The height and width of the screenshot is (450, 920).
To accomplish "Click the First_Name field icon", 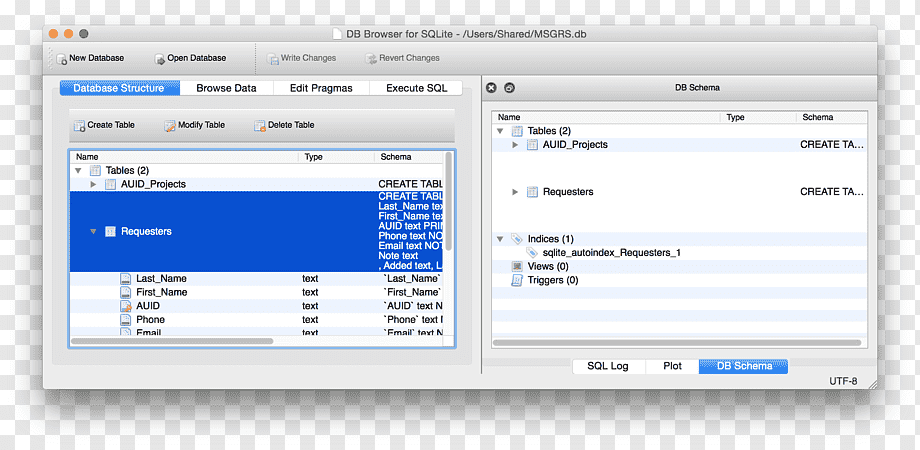I will click(125, 292).
